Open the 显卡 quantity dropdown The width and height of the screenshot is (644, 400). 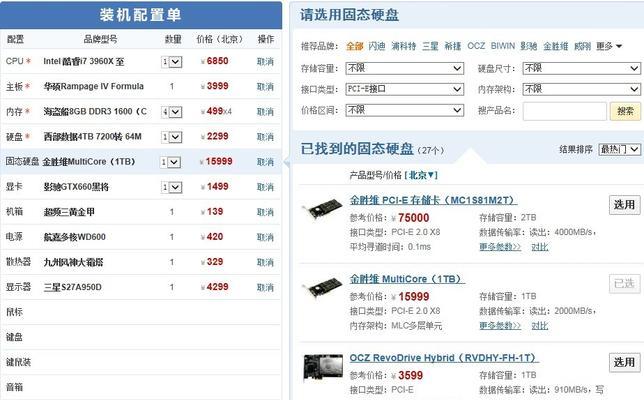coord(172,187)
